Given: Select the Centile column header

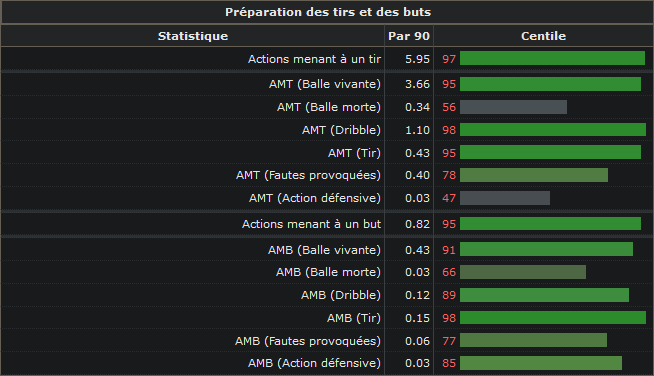Looking at the screenshot, I should click(543, 36).
